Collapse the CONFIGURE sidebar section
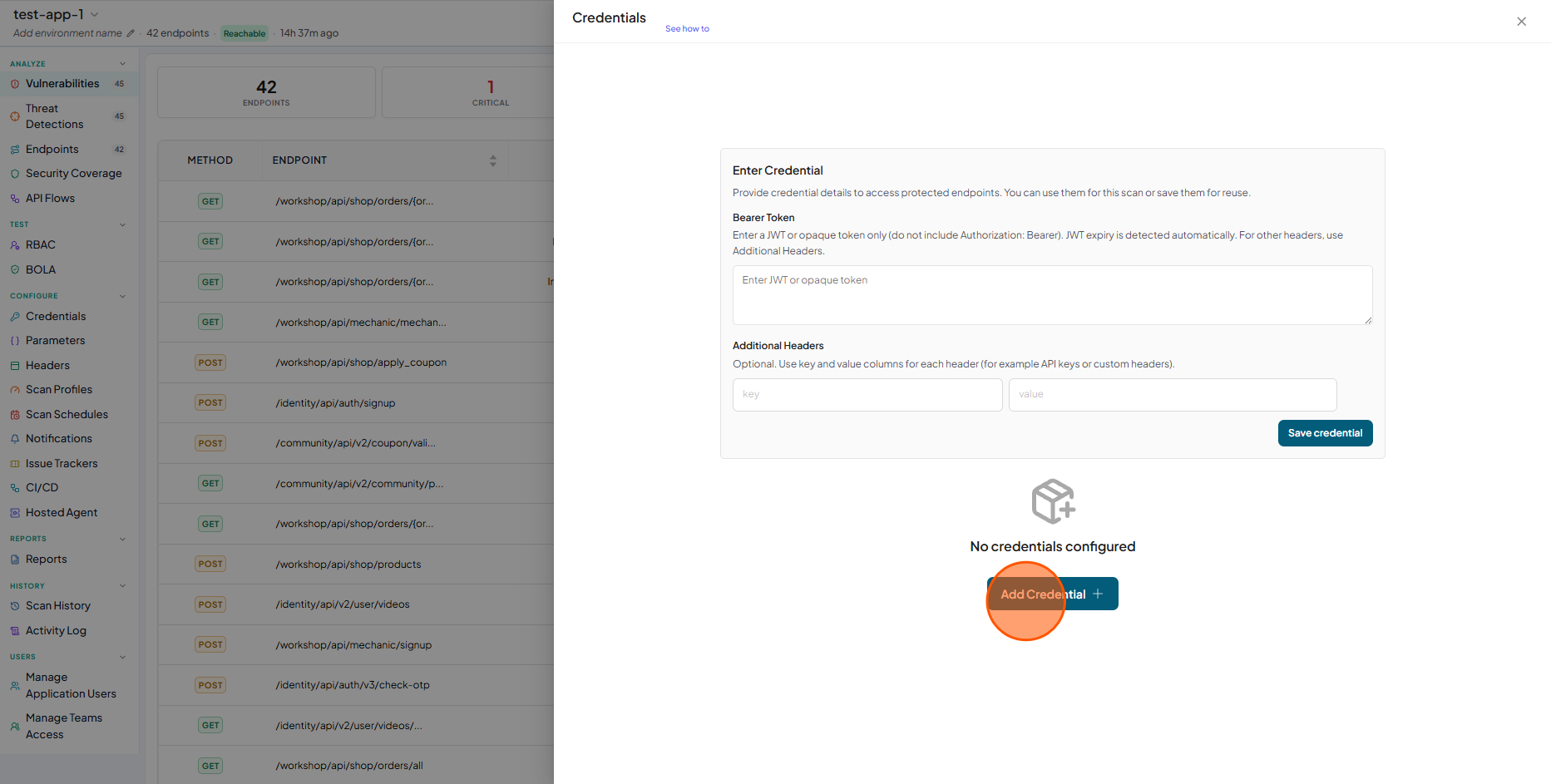Image resolution: width=1551 pixels, height=784 pixels. 122,296
